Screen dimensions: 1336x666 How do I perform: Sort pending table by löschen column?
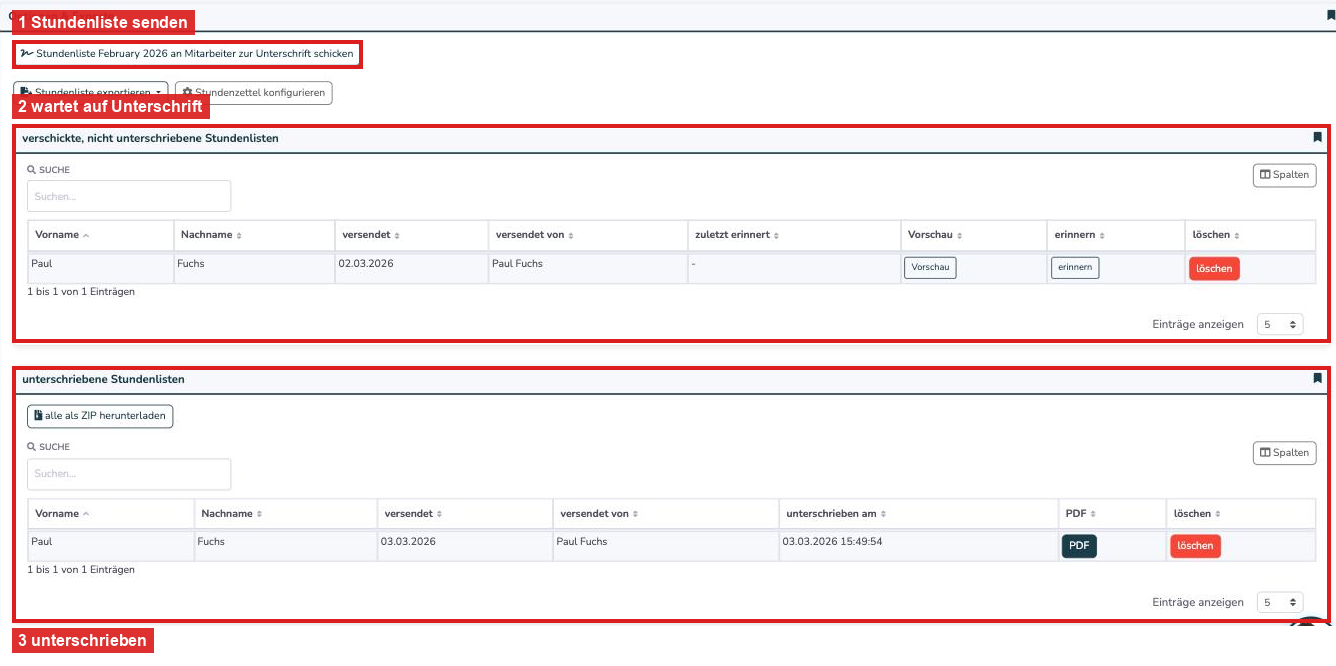(x=1250, y=235)
